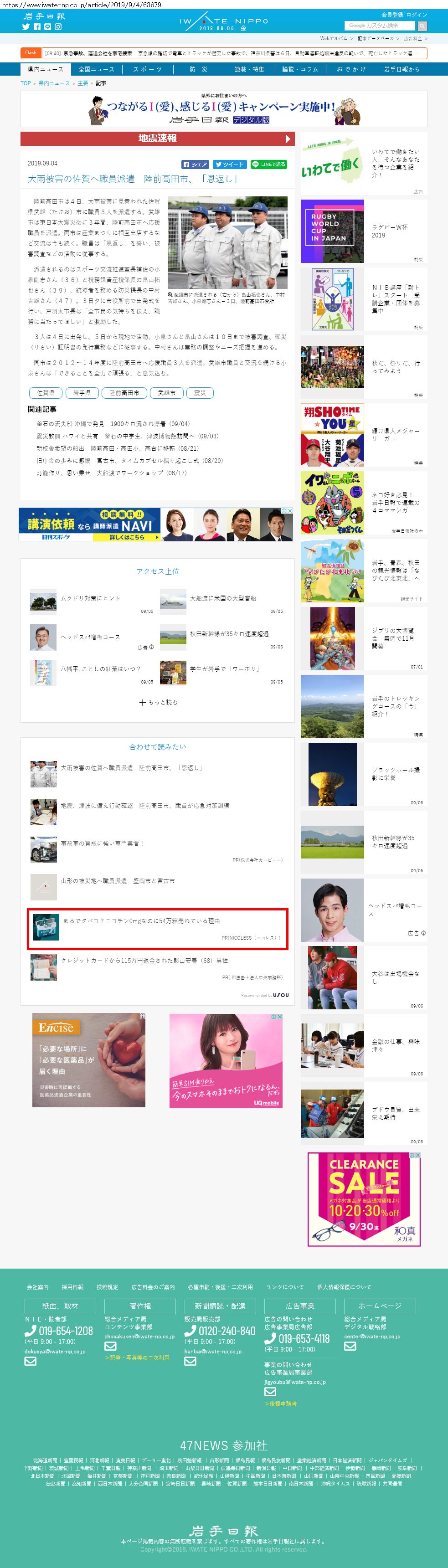Select the 陸前高田市 tag
The image size is (448, 1568).
point(124,393)
